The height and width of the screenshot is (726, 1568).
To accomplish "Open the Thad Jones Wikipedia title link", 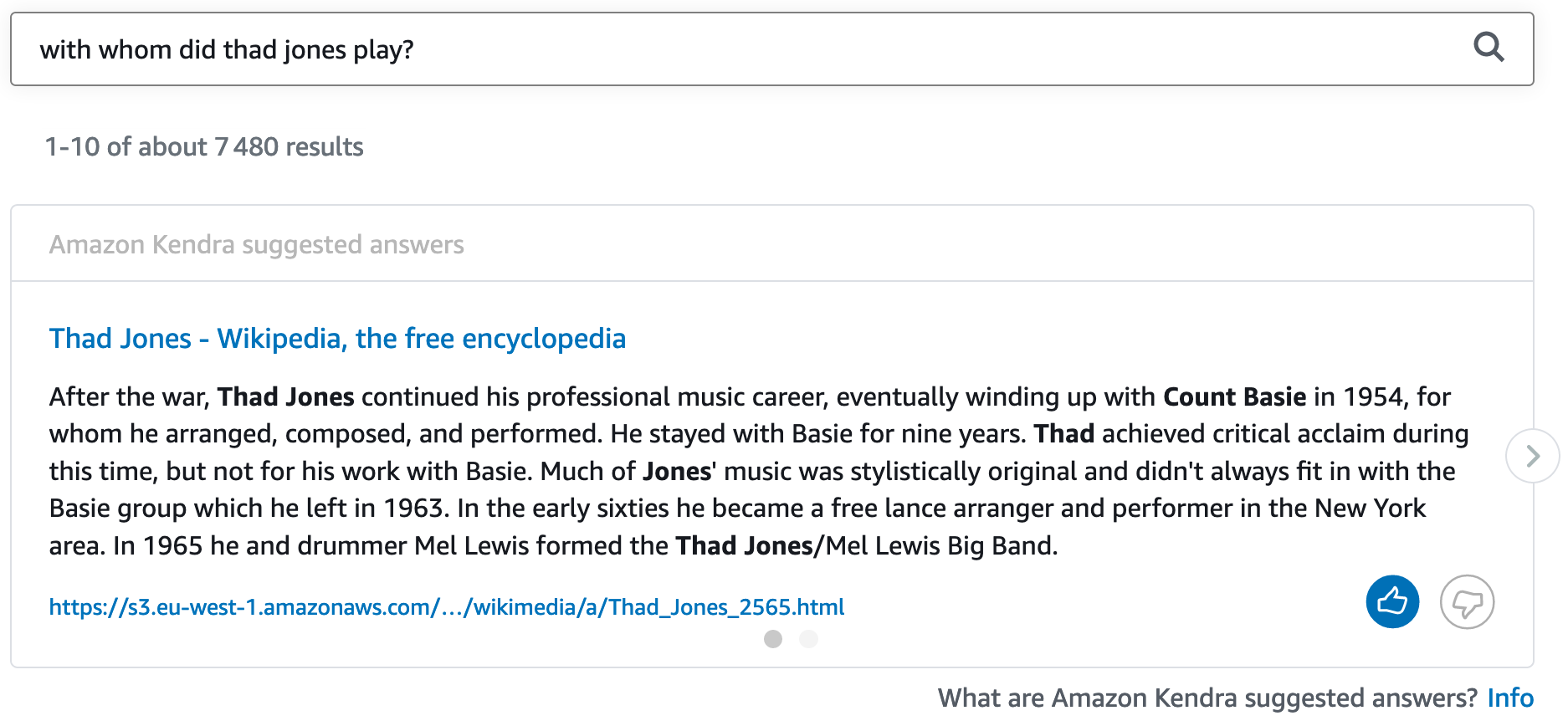I will 337,339.
